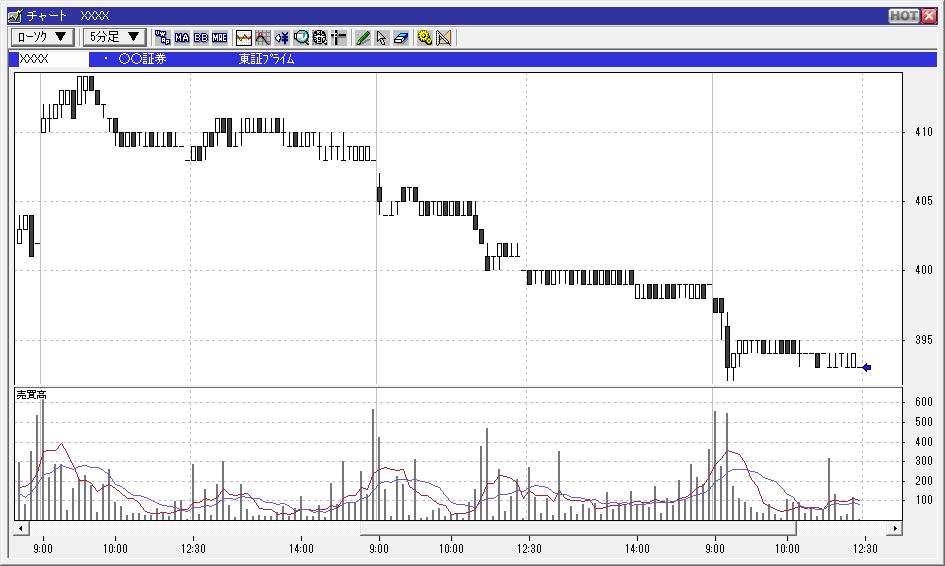This screenshot has width=945, height=566.
Task: Click the stock code search icon
Action: click(319, 38)
